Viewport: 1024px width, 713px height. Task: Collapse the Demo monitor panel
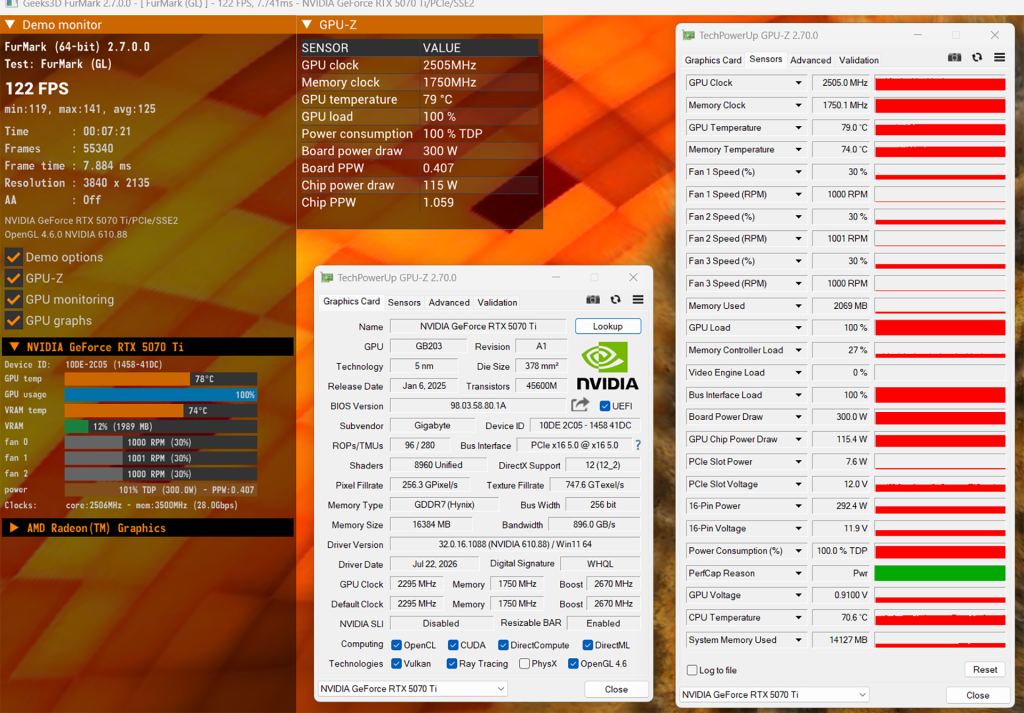(10, 25)
